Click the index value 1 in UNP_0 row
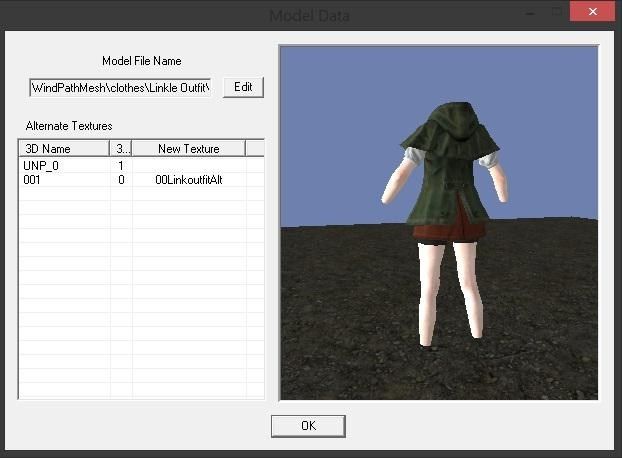Viewport: 622px width, 458px height. tap(121, 166)
